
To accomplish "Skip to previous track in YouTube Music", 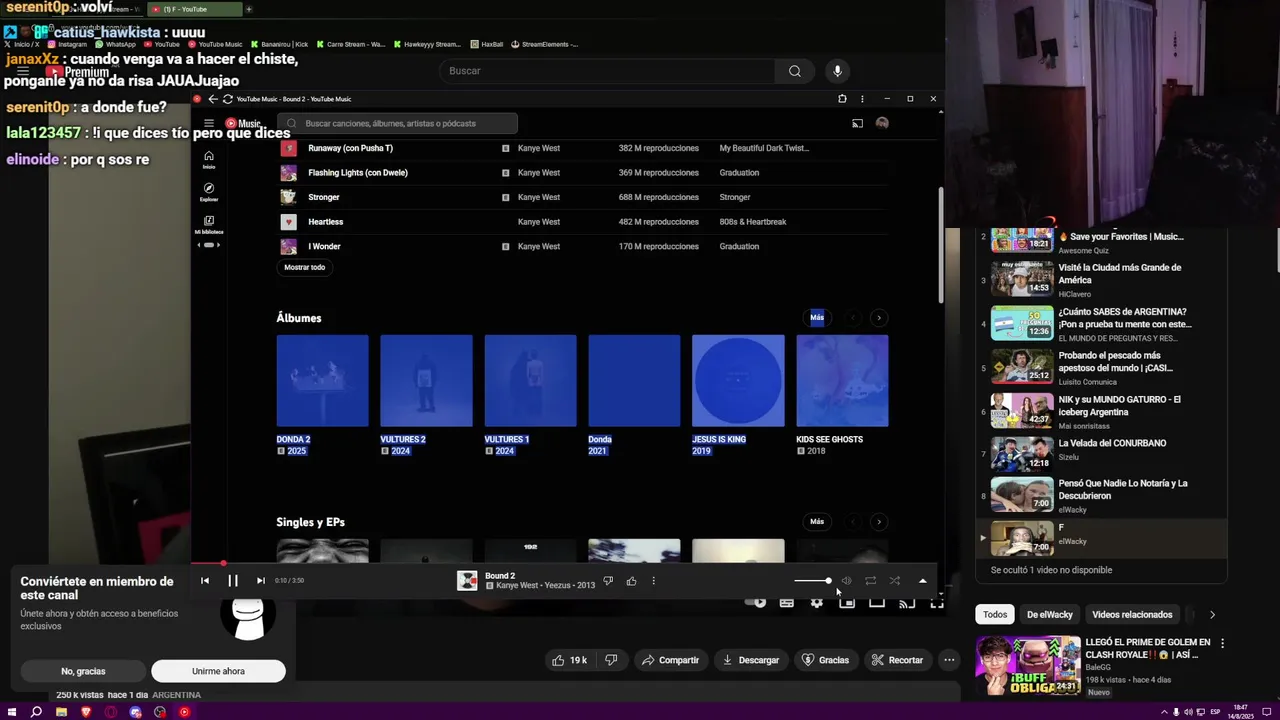I will point(205,580).
